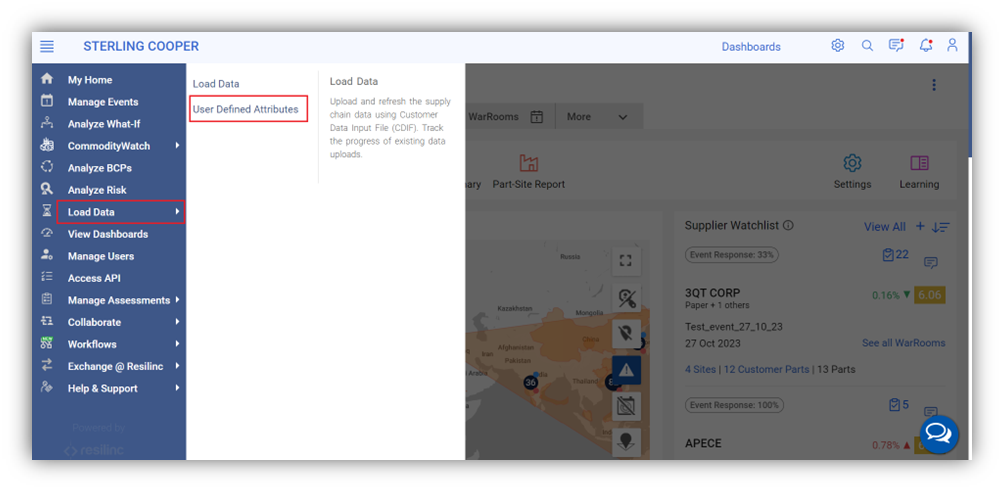The image size is (1004, 492).
Task: Expand the Help & Support submenu arrow
Action: pos(177,388)
